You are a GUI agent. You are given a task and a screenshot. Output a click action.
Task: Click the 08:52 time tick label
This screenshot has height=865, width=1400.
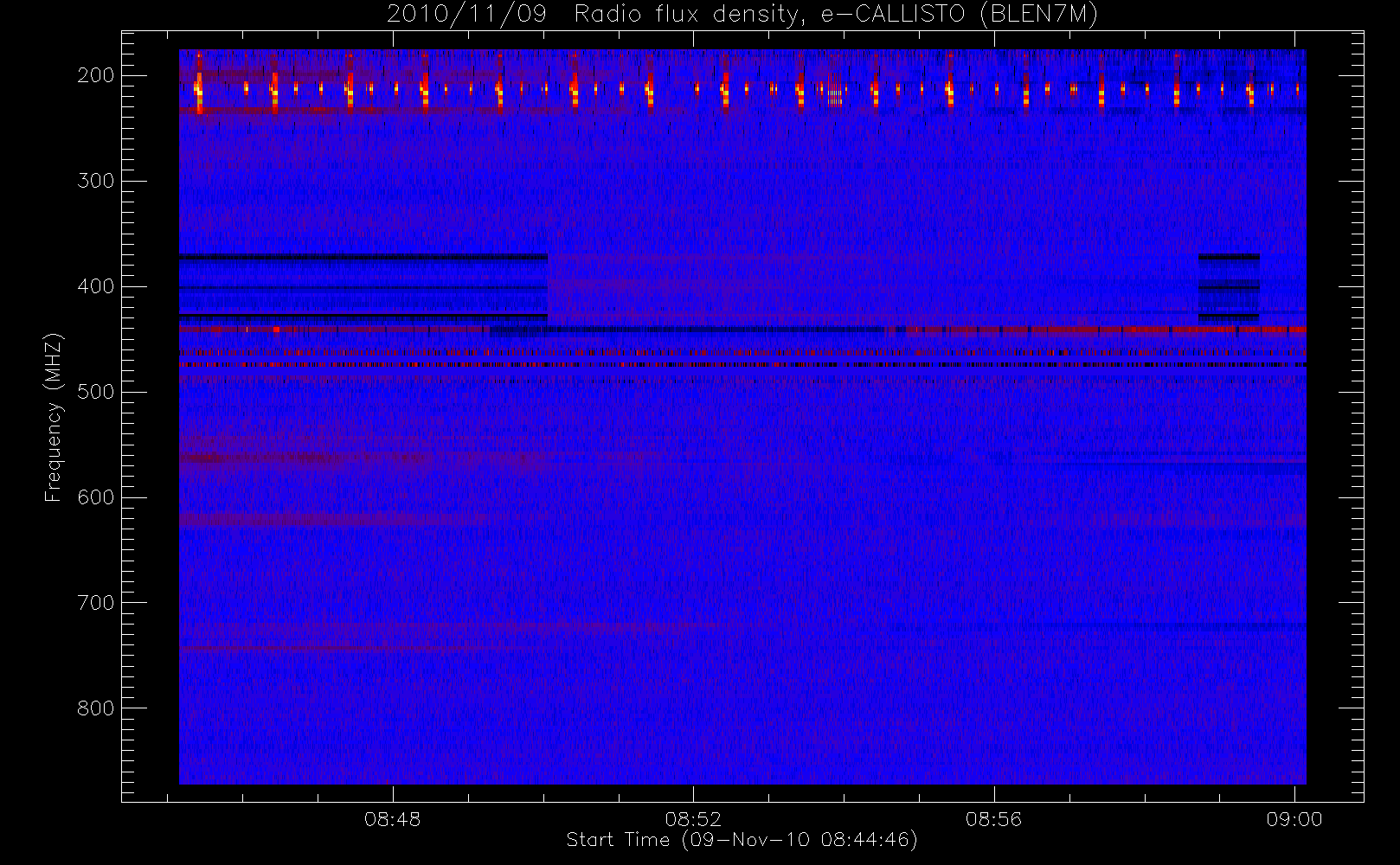[693, 819]
